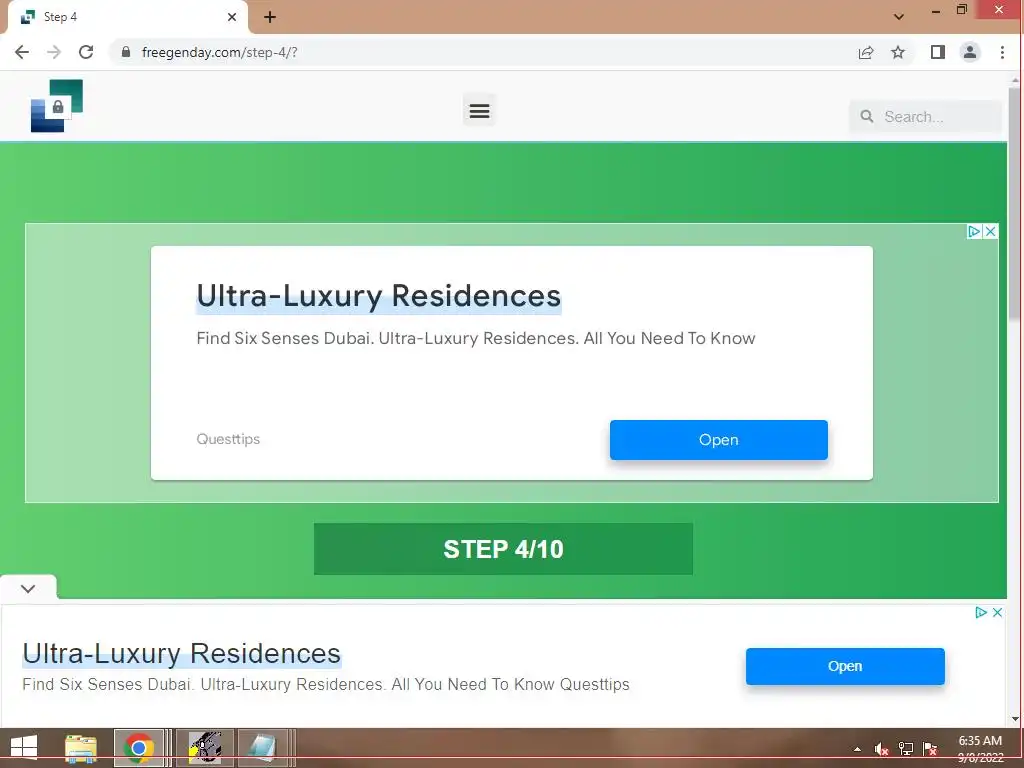Screen dimensions: 1024x768
Task: Click the muted volume tray icon
Action: (882, 749)
